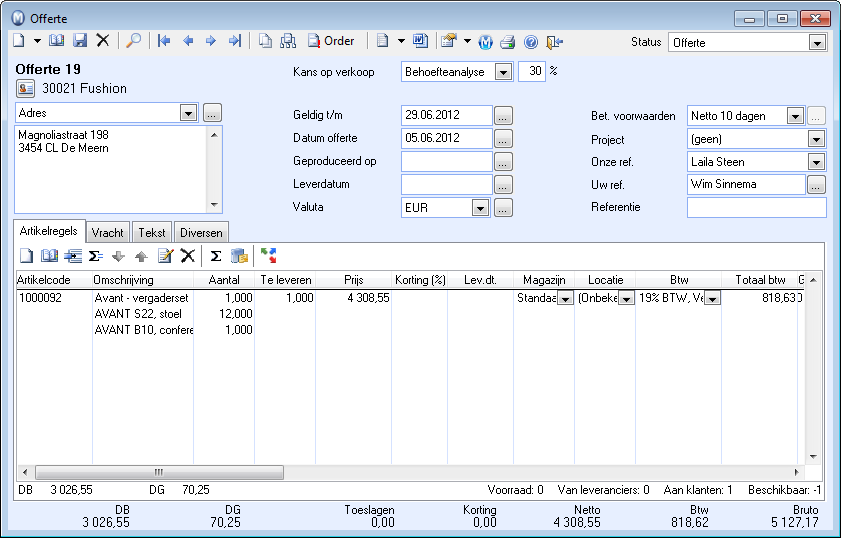Image resolution: width=841 pixels, height=538 pixels.
Task: Open the Valuta EUR dropdown
Action: click(481, 208)
